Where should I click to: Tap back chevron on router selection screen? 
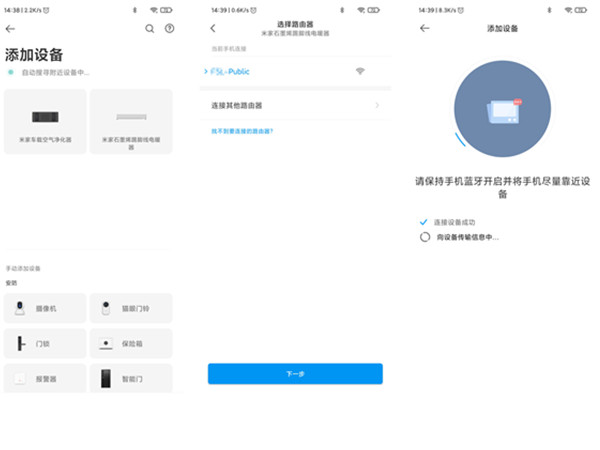pyautogui.click(x=213, y=29)
